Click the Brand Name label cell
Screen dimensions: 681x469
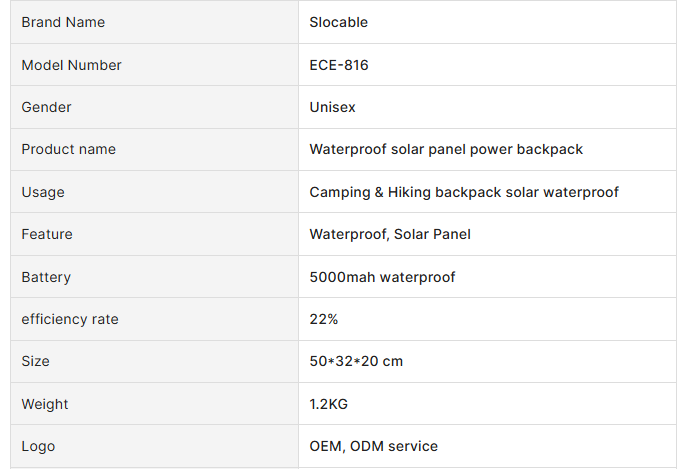63,22
